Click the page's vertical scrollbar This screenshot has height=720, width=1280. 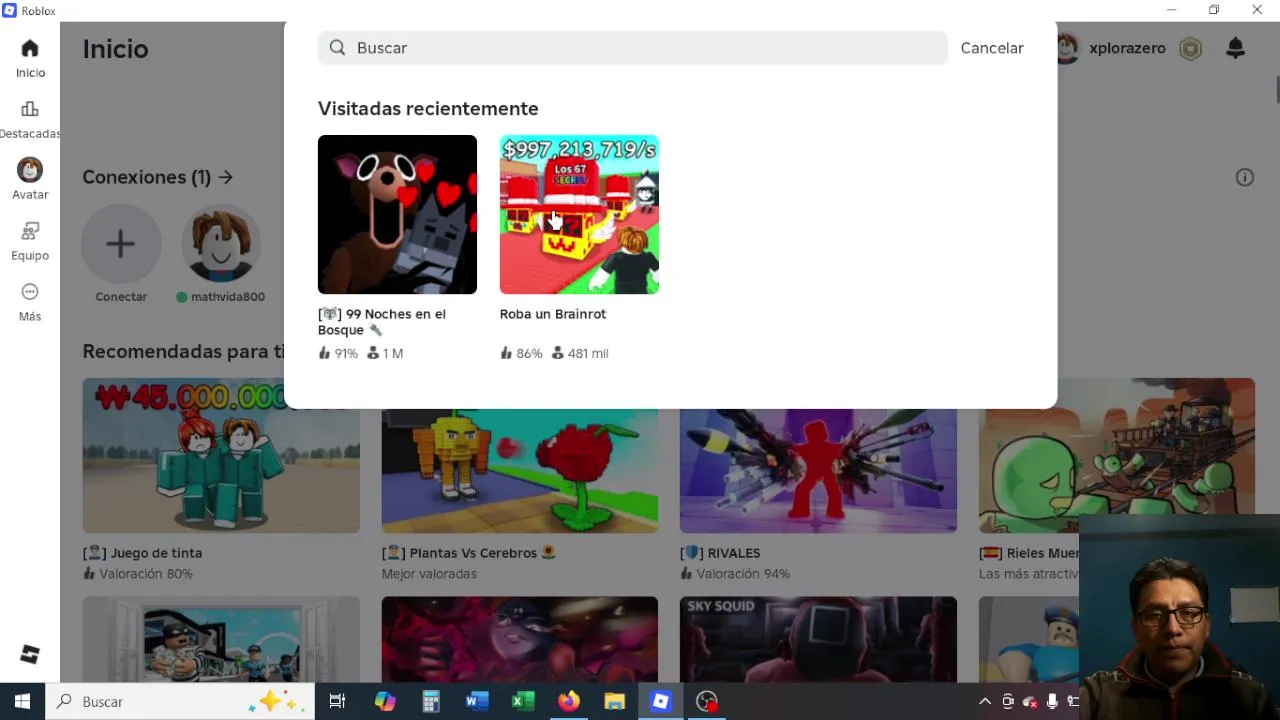click(x=1277, y=88)
